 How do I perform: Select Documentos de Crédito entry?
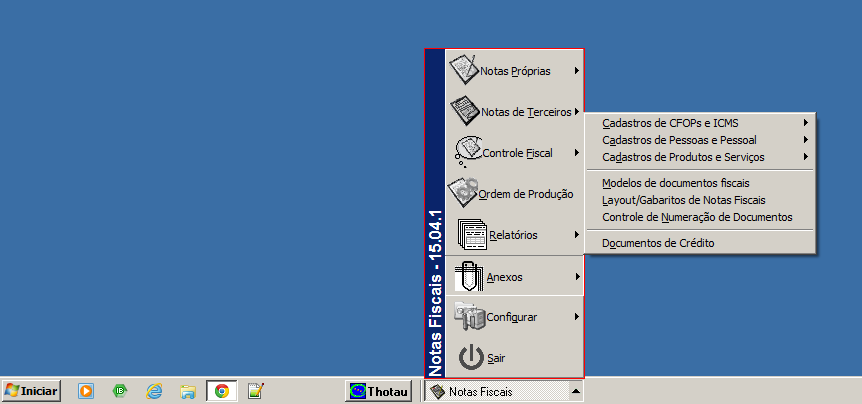(658, 243)
